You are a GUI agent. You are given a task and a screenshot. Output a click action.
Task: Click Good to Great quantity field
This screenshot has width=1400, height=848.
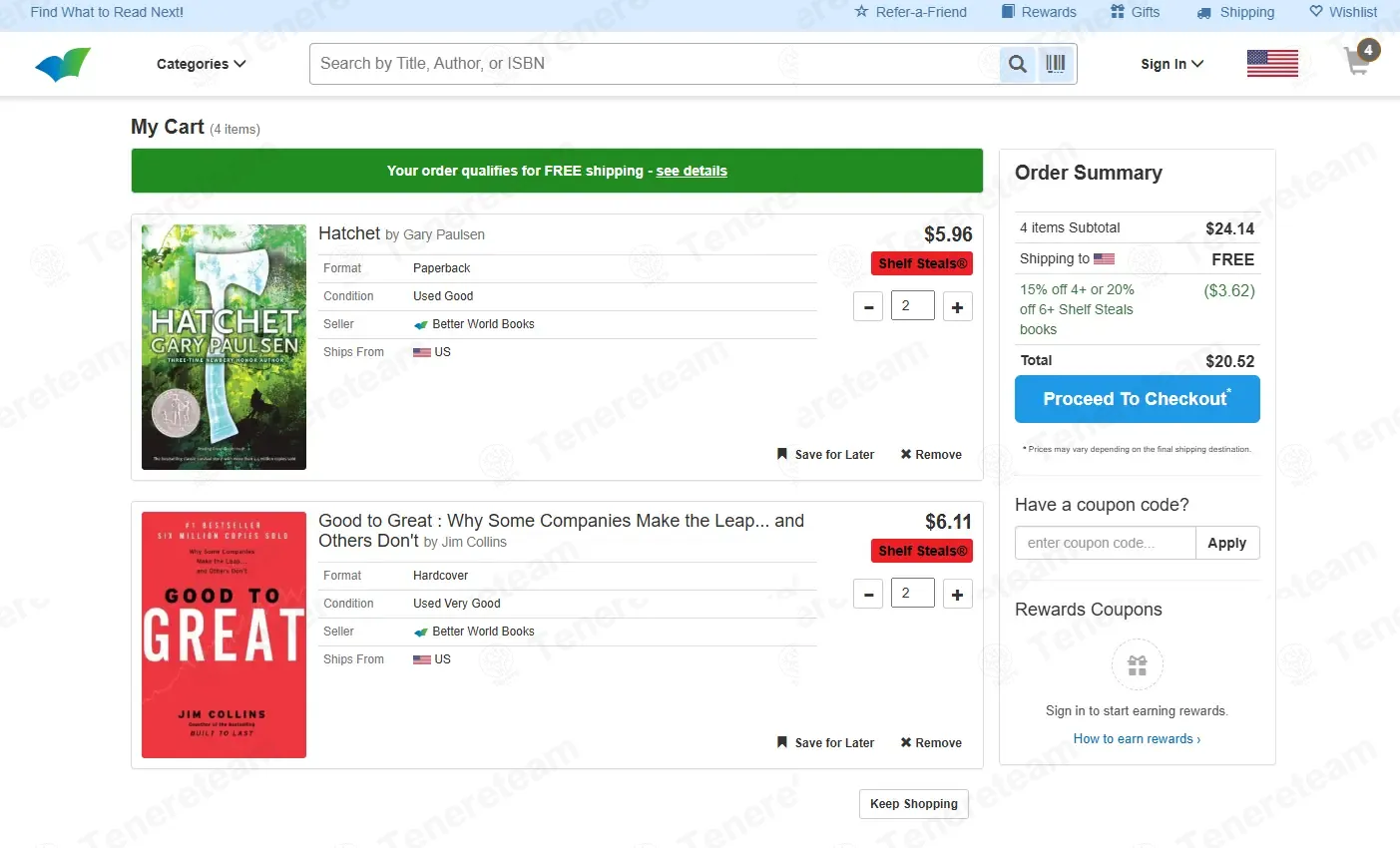[x=912, y=594]
